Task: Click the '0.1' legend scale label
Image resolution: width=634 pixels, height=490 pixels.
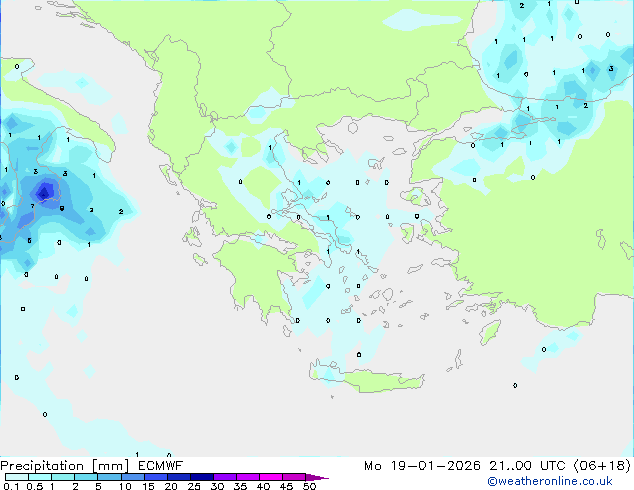Action: [x=12, y=486]
